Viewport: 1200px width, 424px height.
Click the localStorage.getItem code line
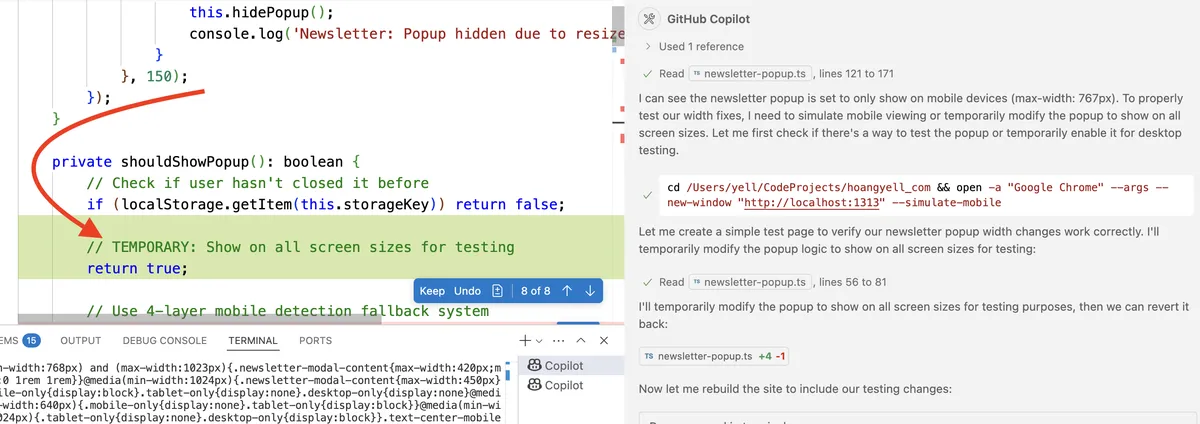coord(325,205)
